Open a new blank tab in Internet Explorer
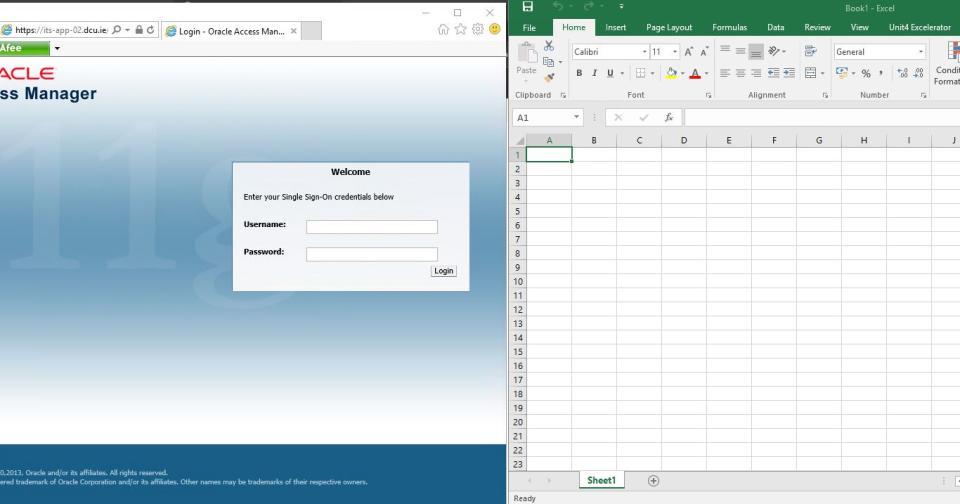Viewport: 960px width, 504px height. (311, 31)
